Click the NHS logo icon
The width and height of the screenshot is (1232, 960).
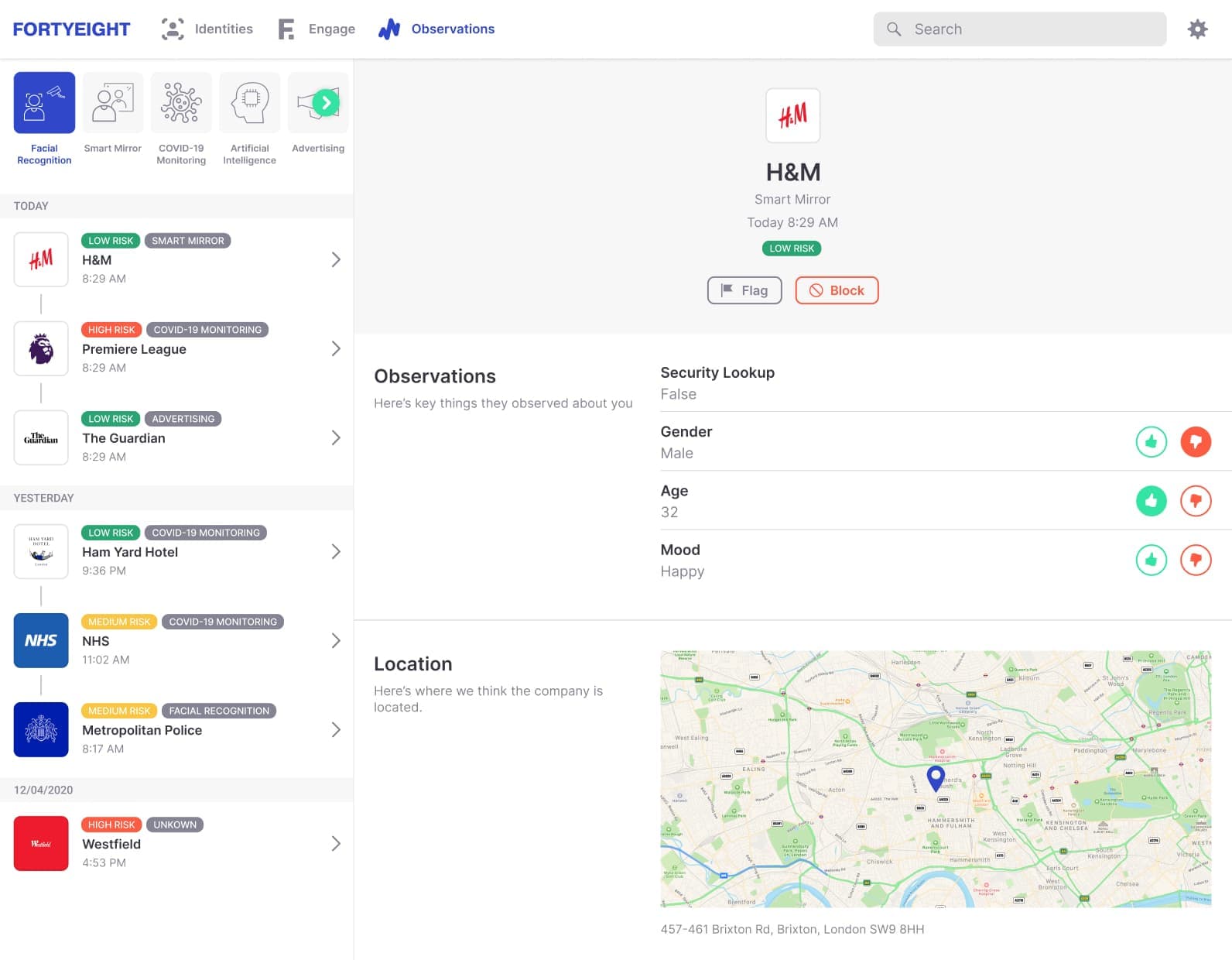pos(41,640)
